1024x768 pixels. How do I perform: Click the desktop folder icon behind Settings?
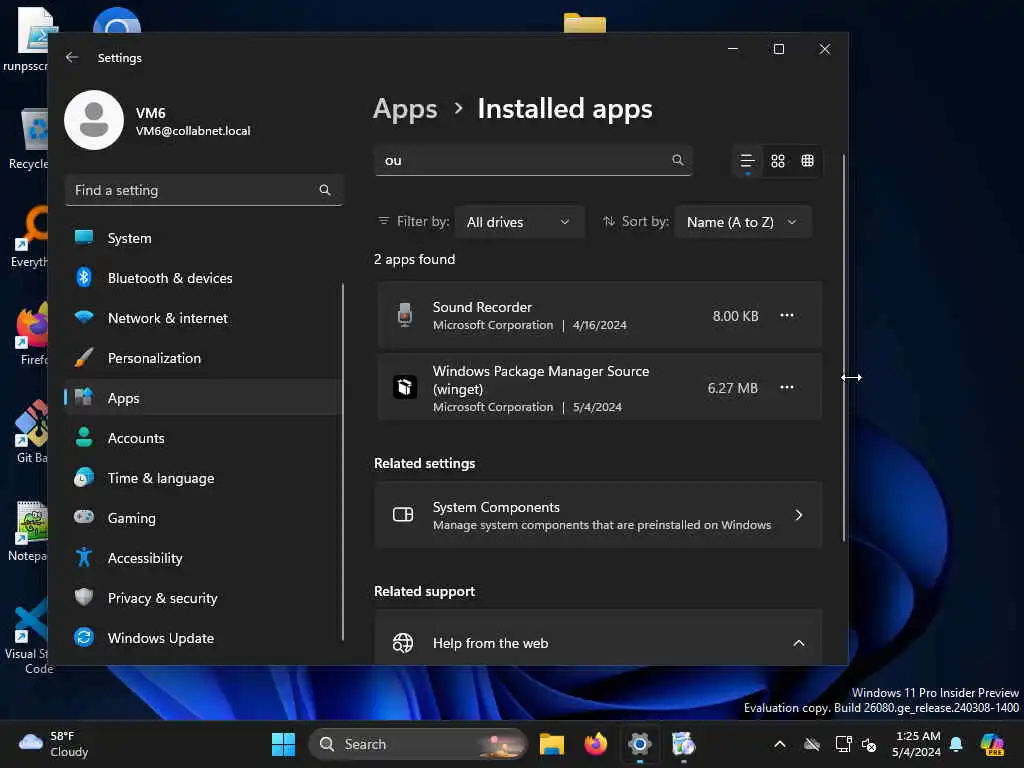click(x=584, y=23)
